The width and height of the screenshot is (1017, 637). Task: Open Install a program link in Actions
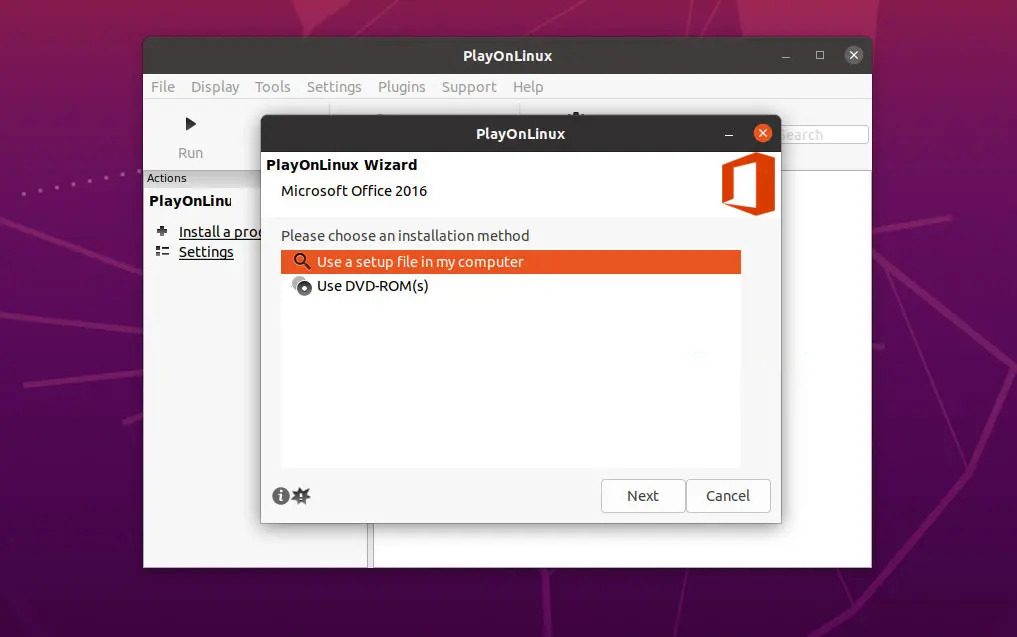(220, 231)
